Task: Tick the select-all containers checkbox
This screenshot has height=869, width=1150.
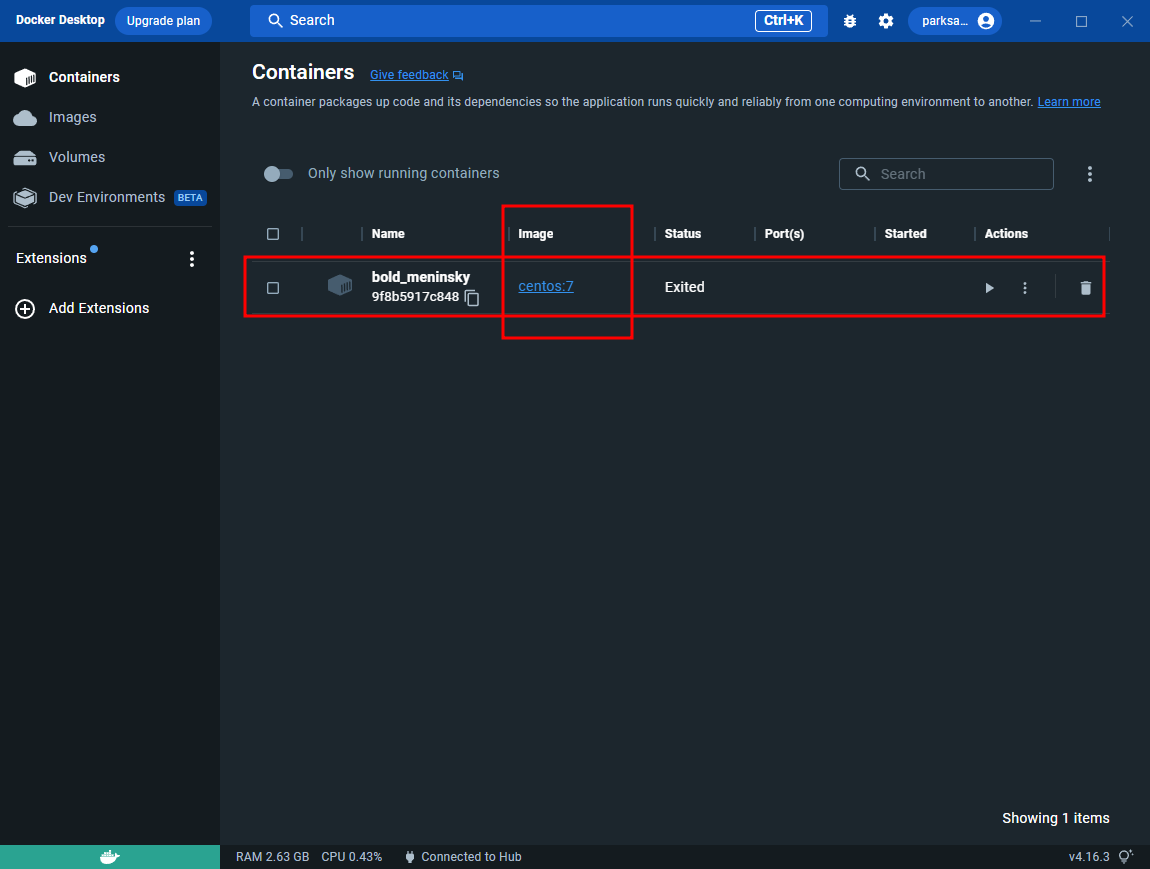Action: pos(273,234)
